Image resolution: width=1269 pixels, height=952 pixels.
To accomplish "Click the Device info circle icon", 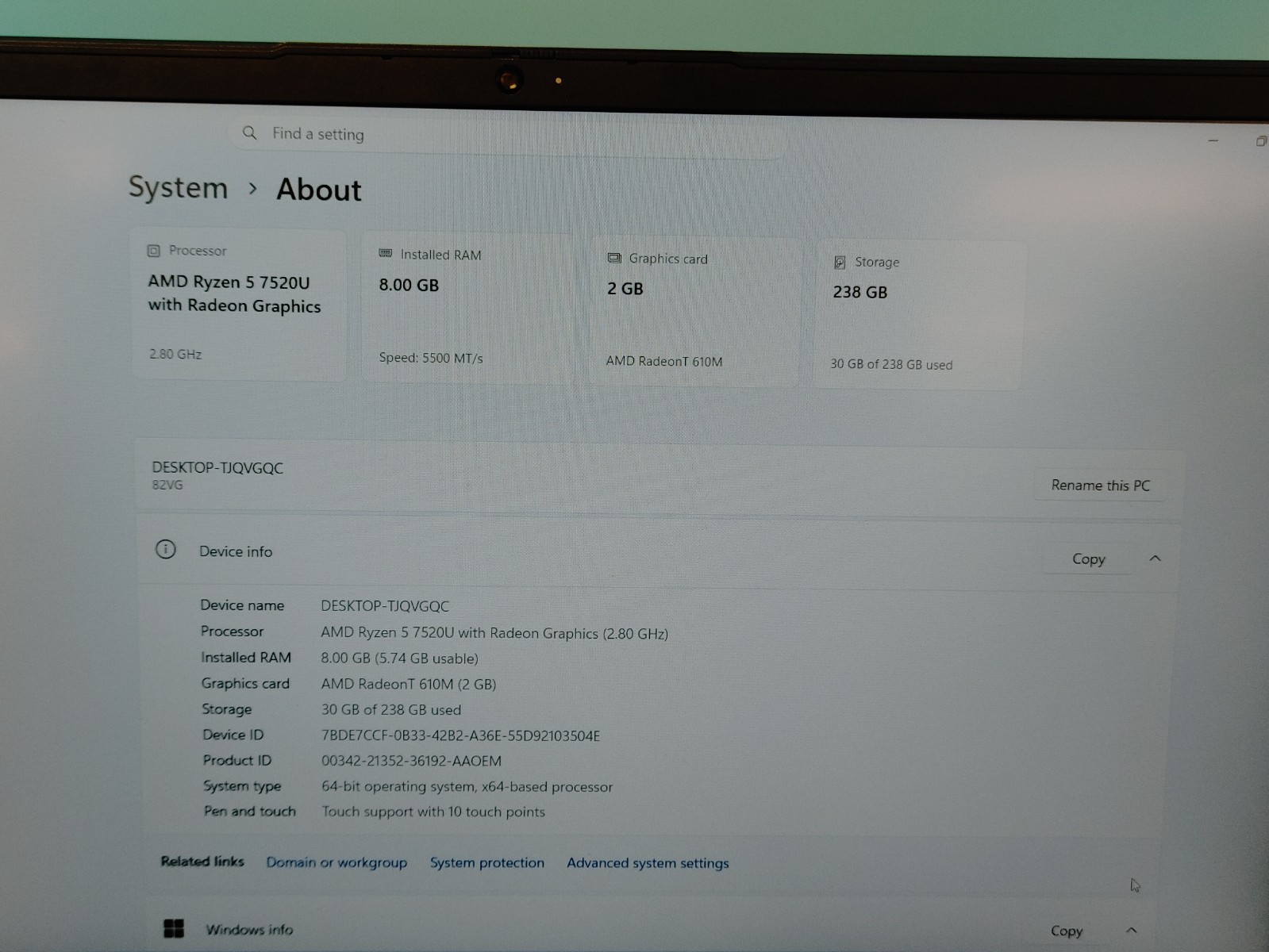I will (x=165, y=549).
